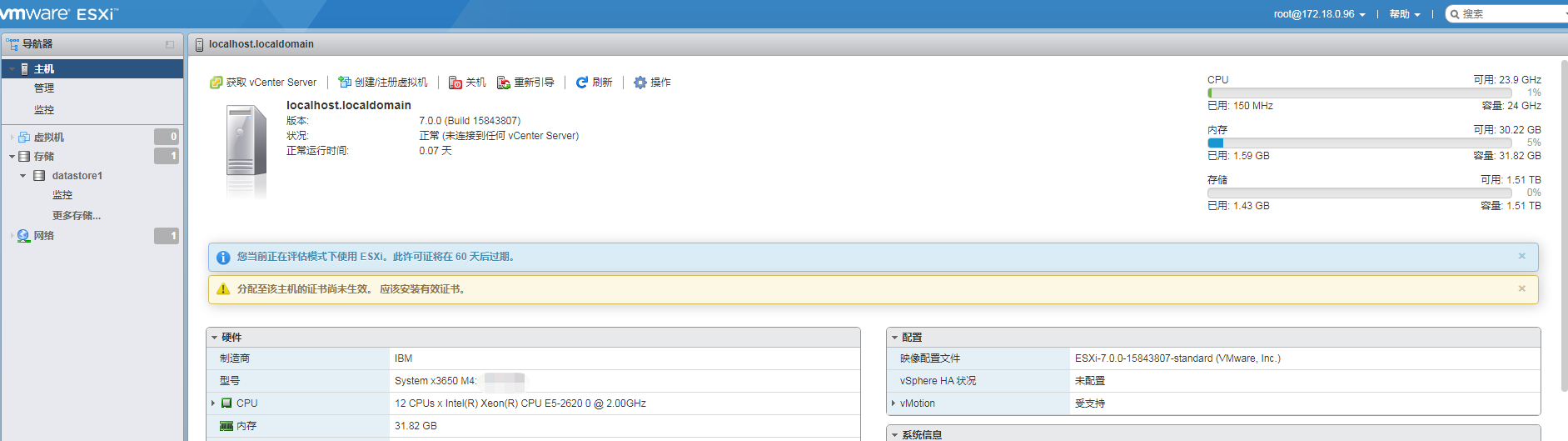Screen dimensions: 1568x441
Task: Click the CPU chip icon in hardware
Action: pos(226,403)
